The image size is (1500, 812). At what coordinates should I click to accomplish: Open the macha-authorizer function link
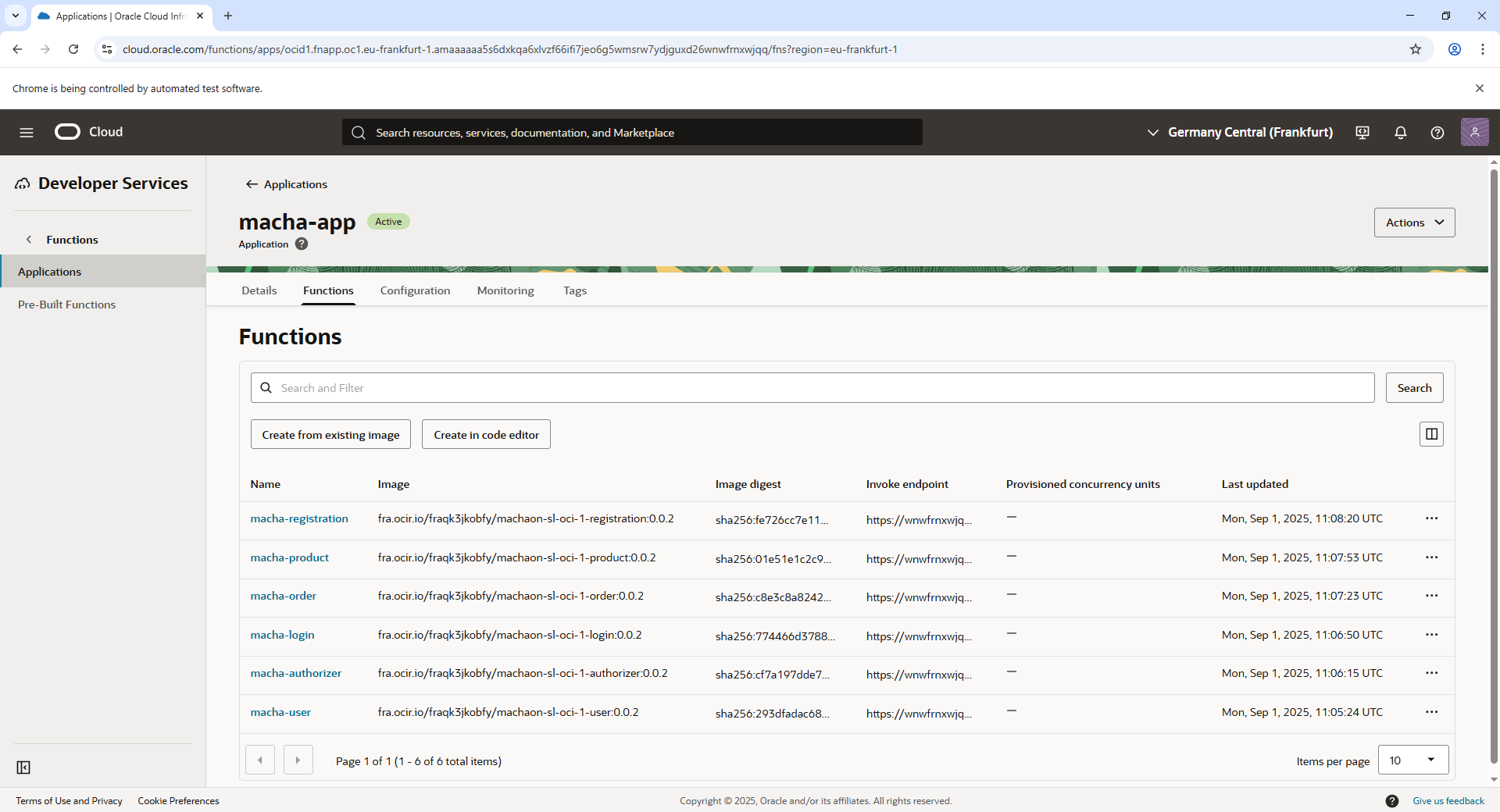(295, 673)
